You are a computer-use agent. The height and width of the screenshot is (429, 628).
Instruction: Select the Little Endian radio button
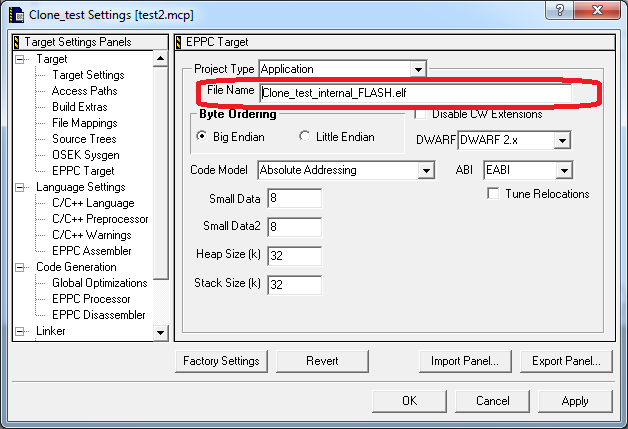(x=304, y=136)
